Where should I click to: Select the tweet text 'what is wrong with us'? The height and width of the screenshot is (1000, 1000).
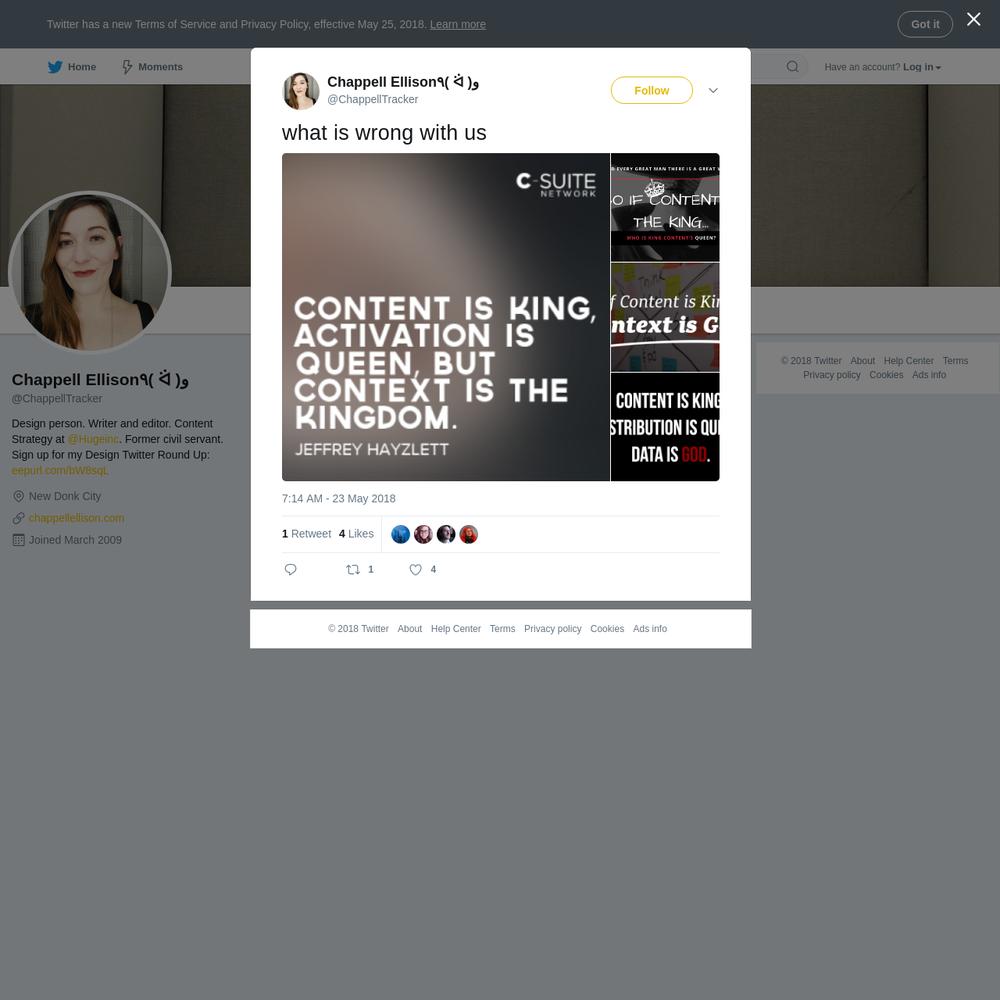pos(384,133)
